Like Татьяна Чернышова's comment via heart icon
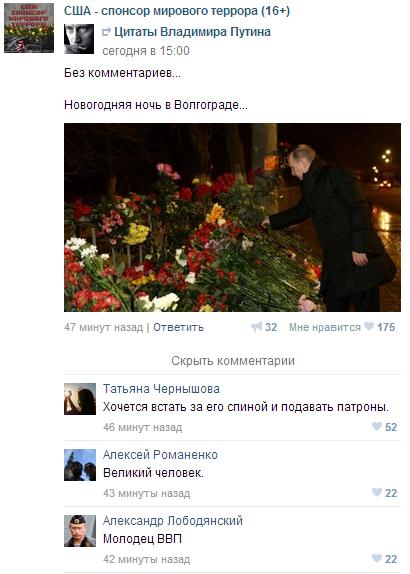The height and width of the screenshot is (574, 410). point(377,426)
